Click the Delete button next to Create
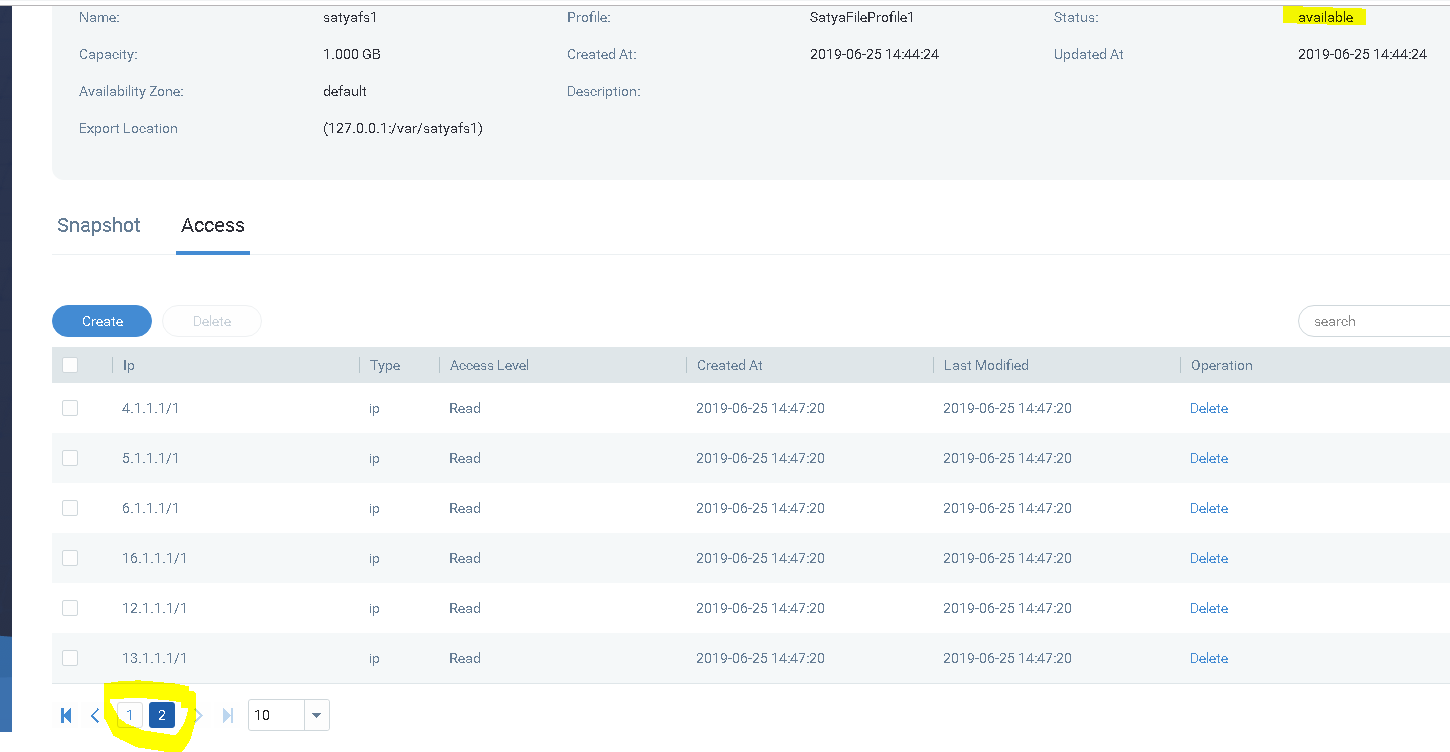The height and width of the screenshot is (752, 1450). (211, 321)
